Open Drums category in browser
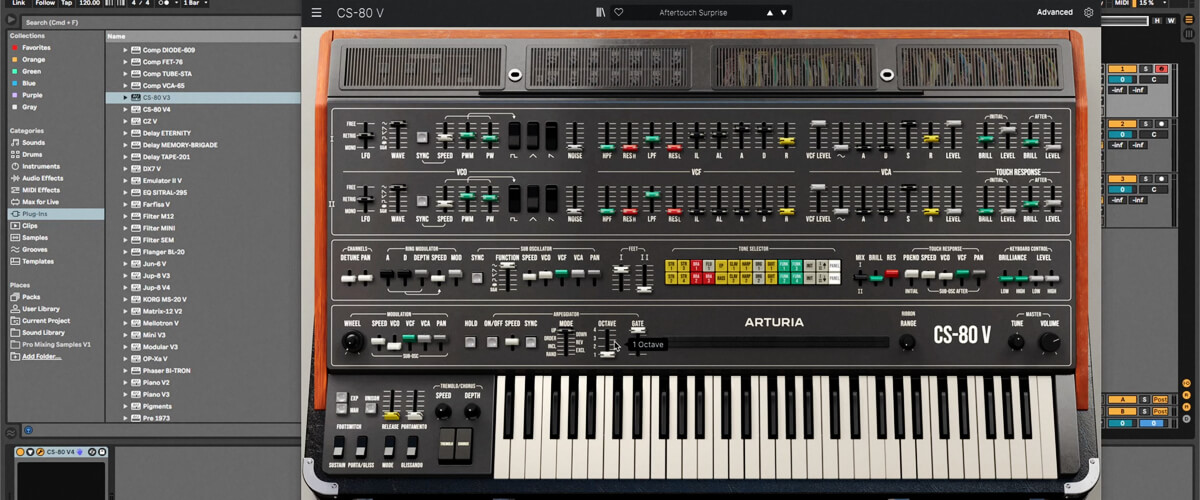 34,154
